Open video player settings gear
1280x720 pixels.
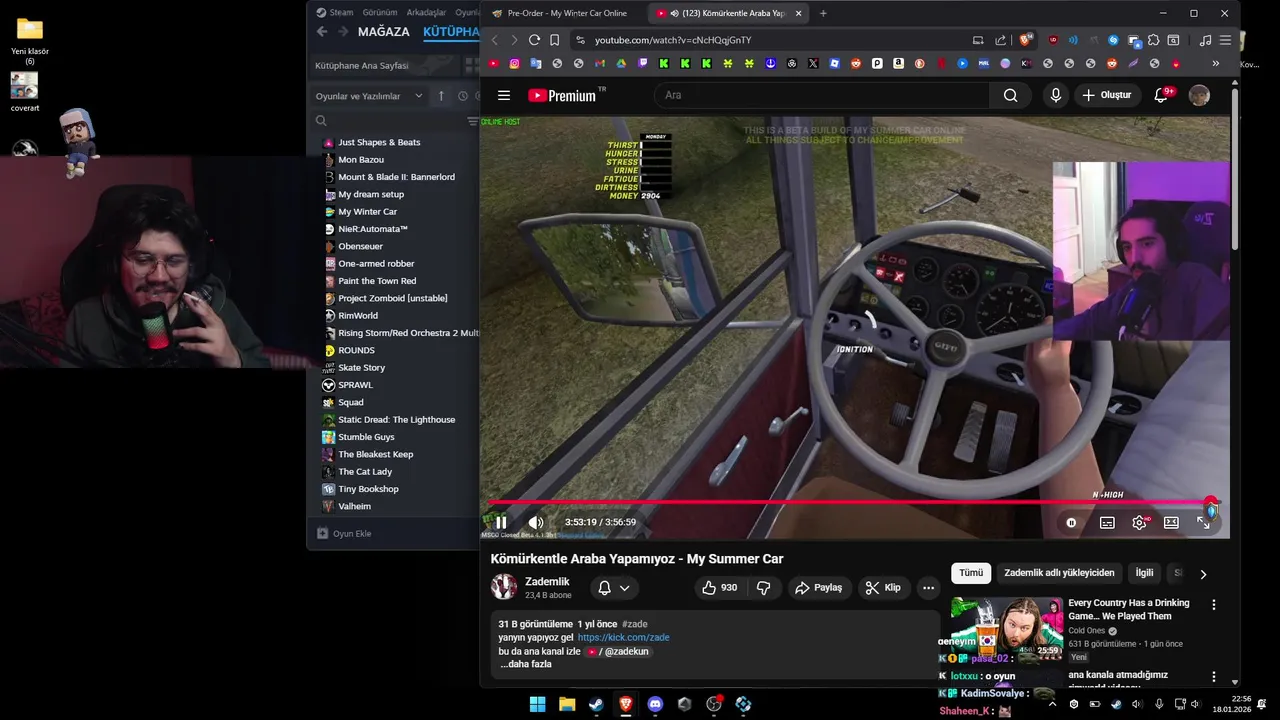point(1139,522)
